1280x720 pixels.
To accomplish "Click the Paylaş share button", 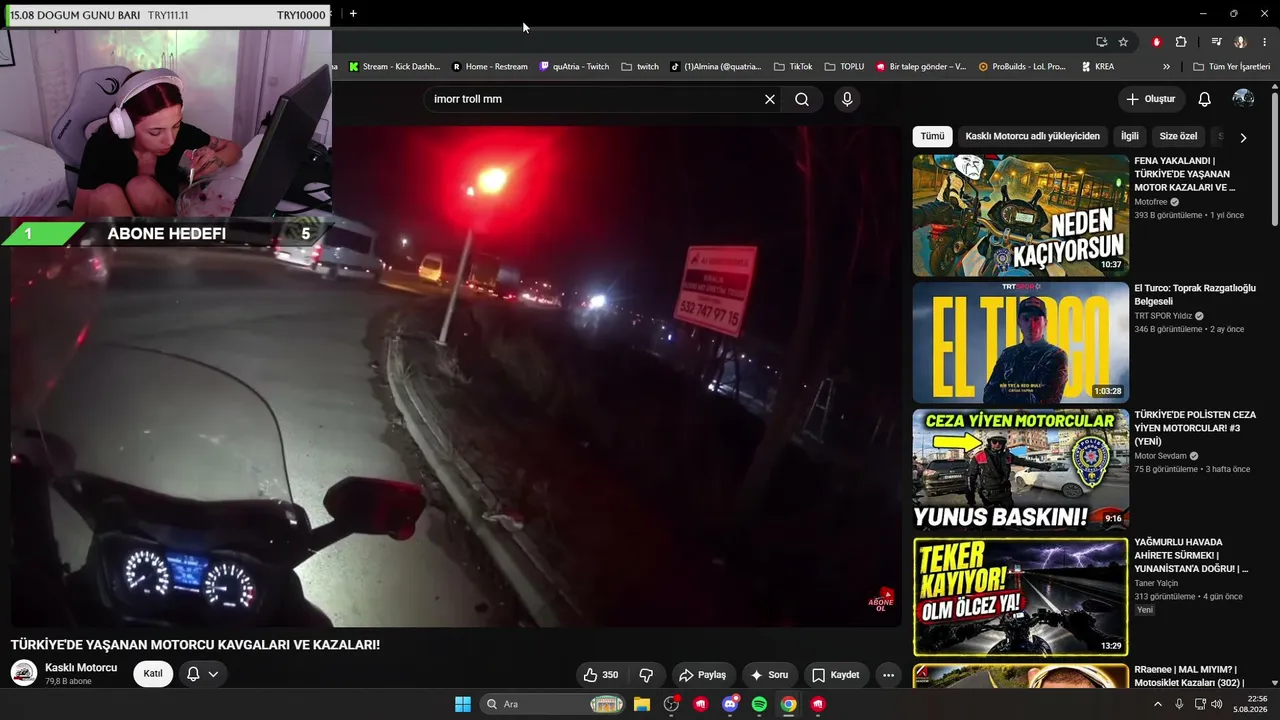I will tap(702, 675).
